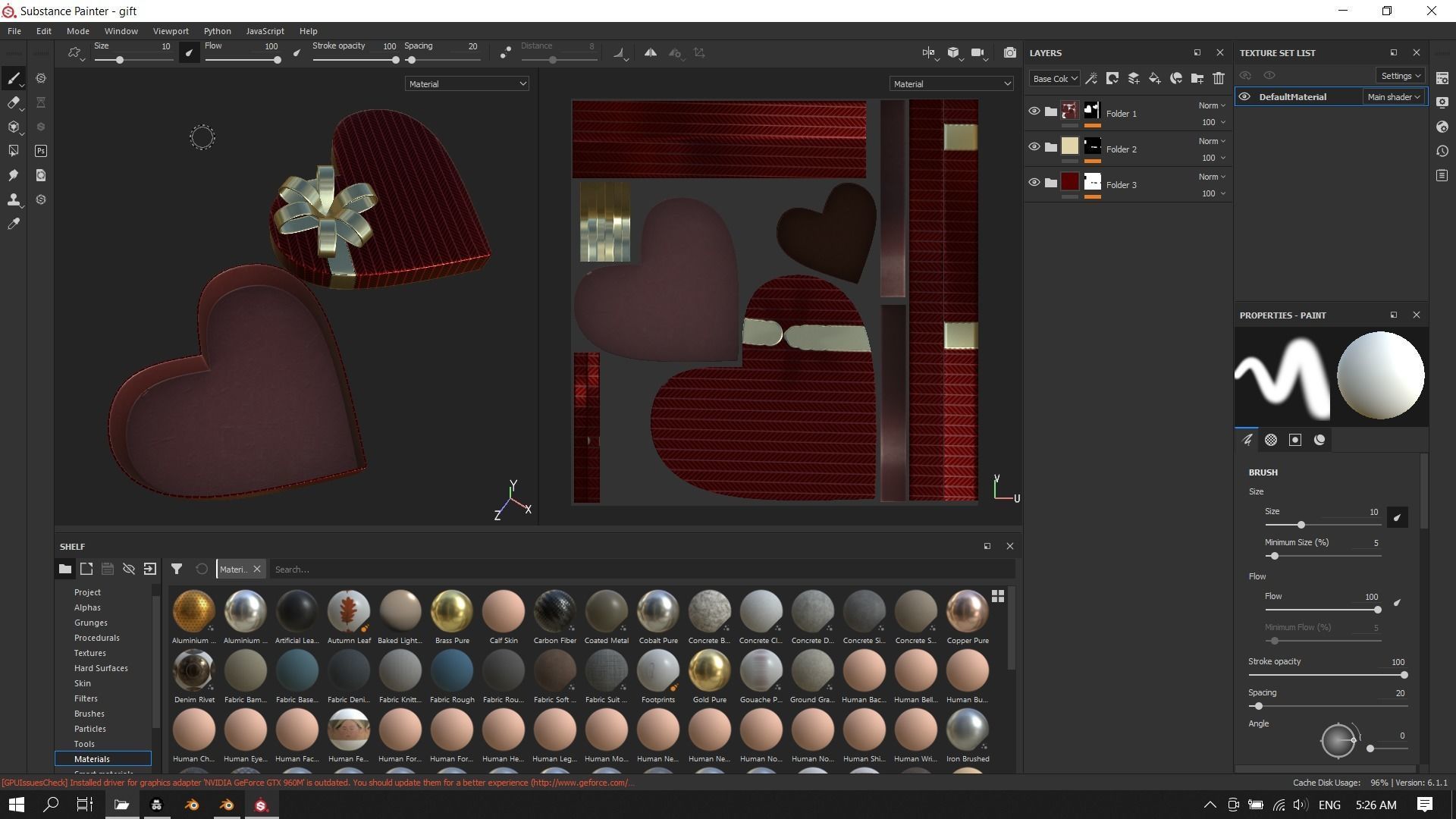Image resolution: width=1456 pixels, height=819 pixels.
Task: Open Folder 2 blend mode Norm dropdown
Action: (1211, 141)
